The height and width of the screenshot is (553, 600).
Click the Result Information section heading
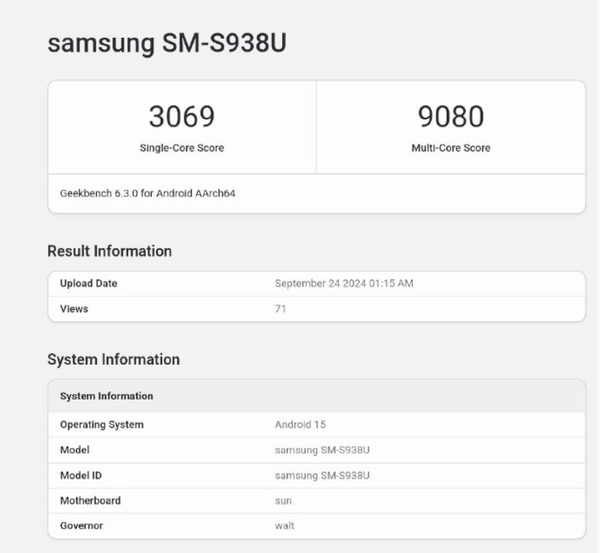[x=110, y=251]
